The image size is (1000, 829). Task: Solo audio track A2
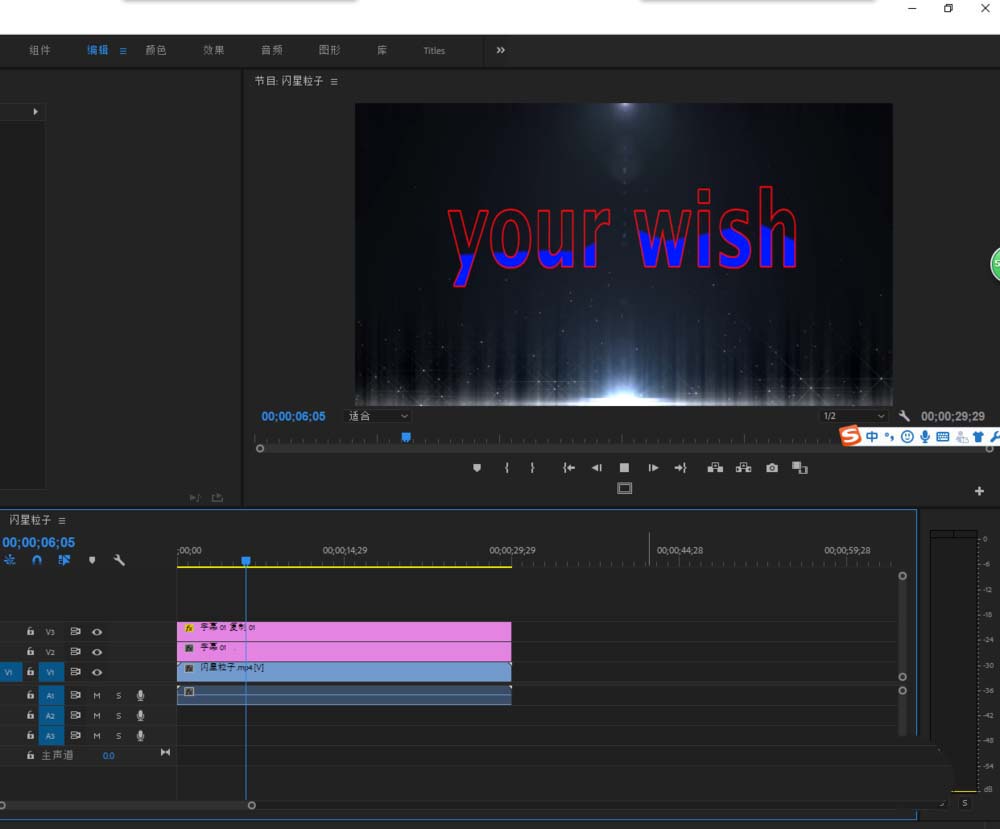point(119,715)
